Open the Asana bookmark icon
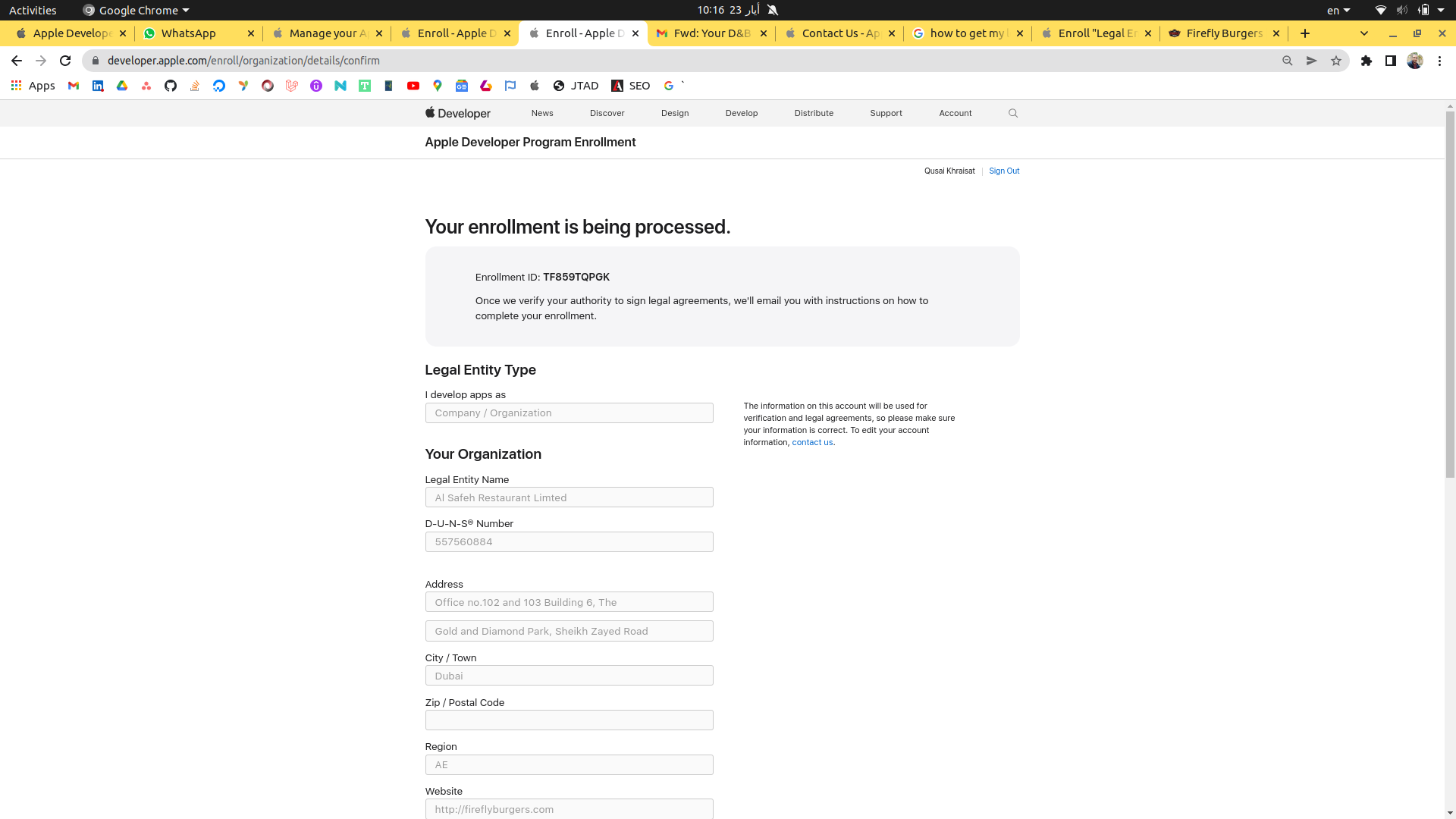Screen dimensions: 1456x819 [146, 86]
